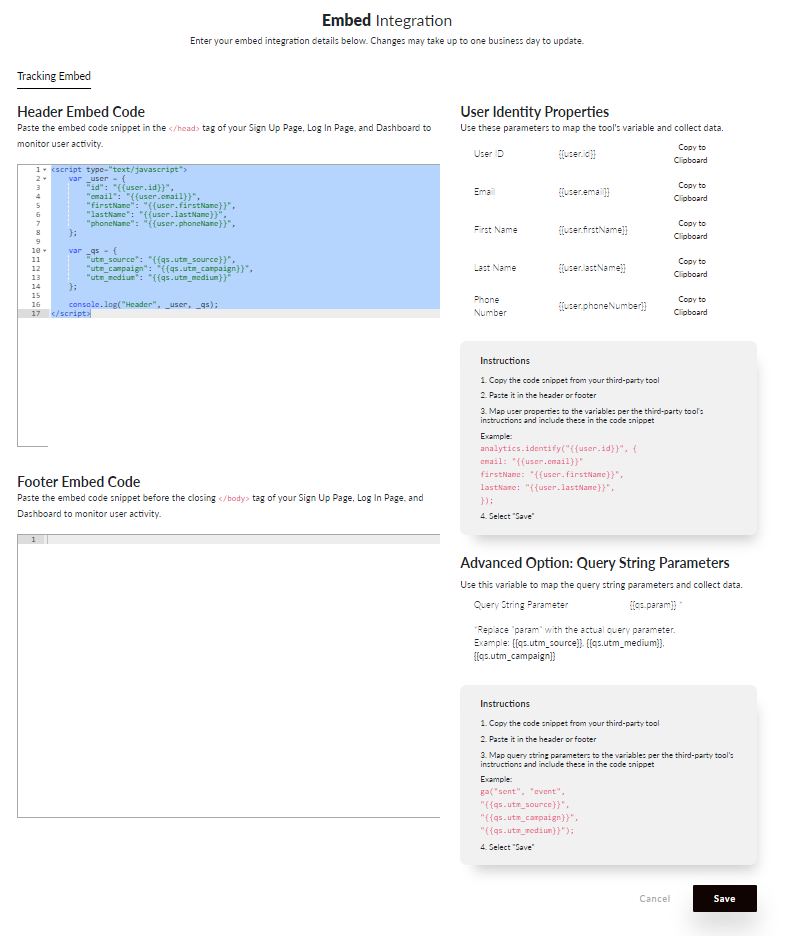Copy User ID variable to clipboard

tap(691, 153)
